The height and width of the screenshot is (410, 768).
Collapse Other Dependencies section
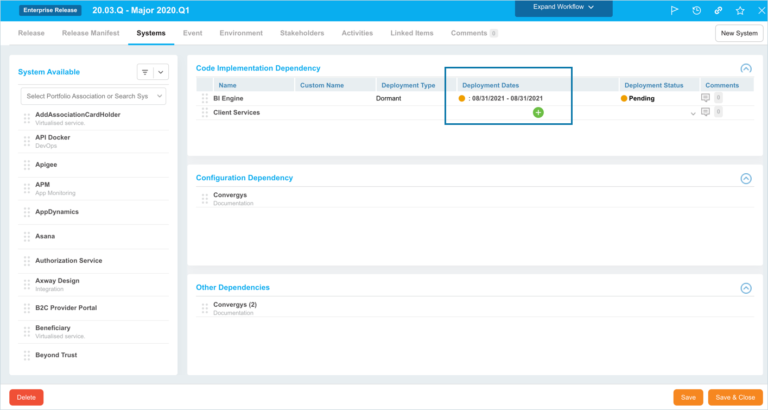[745, 288]
